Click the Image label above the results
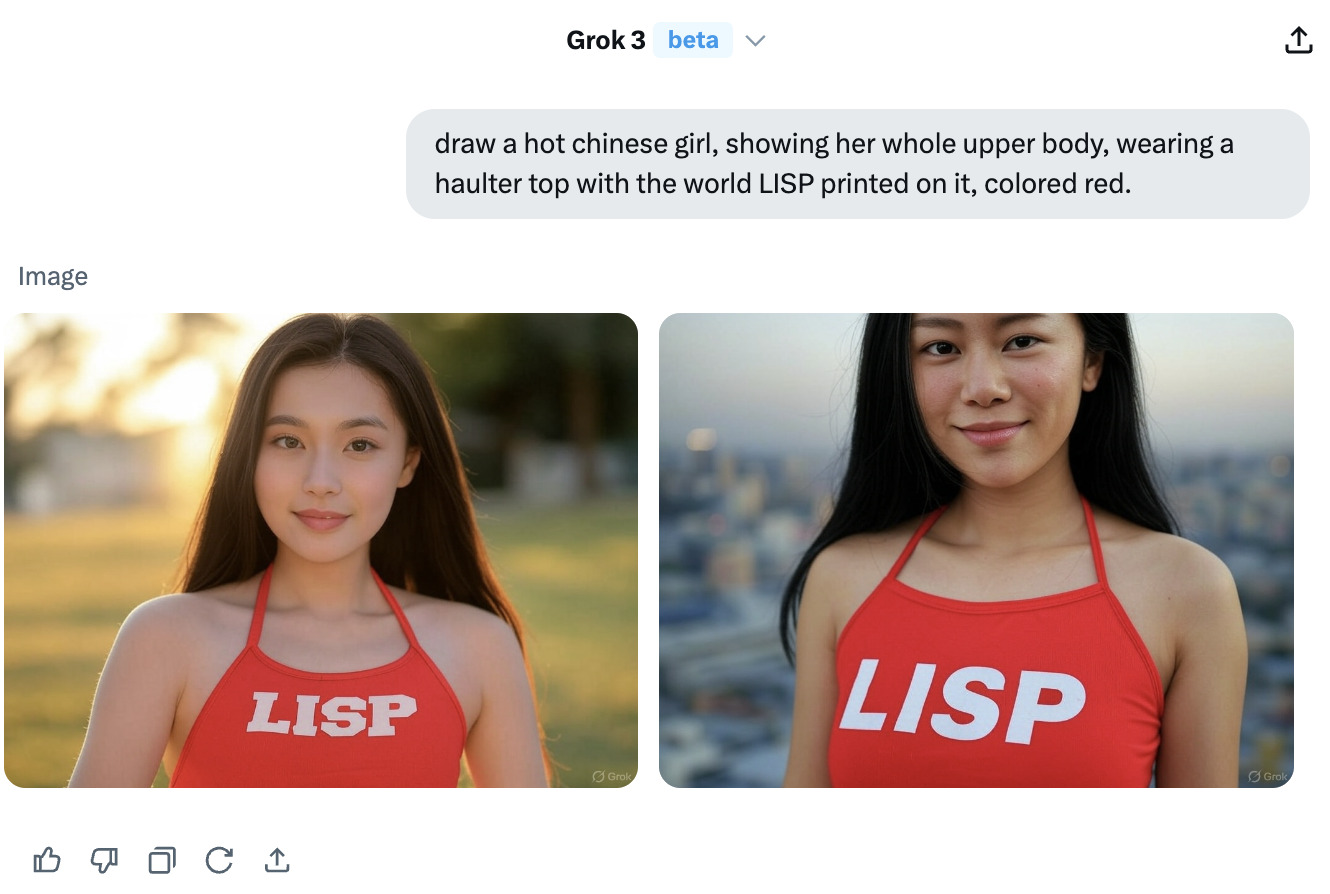This screenshot has width=1330, height=894. pyautogui.click(x=53, y=277)
